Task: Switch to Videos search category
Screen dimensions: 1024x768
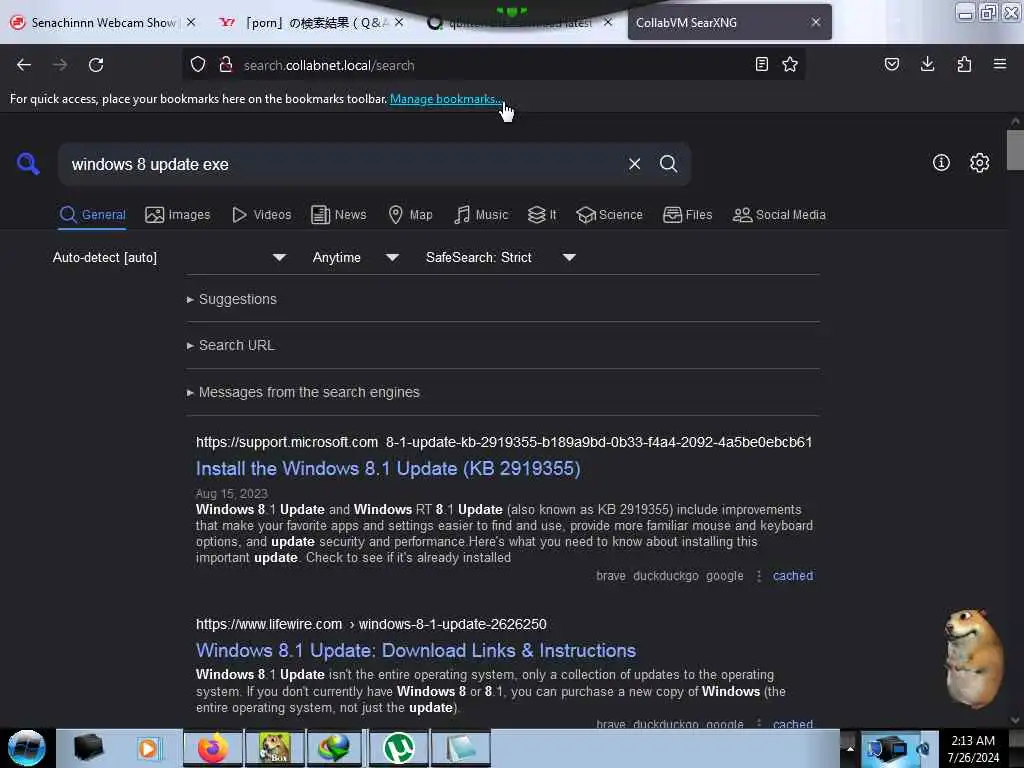Action: point(262,215)
